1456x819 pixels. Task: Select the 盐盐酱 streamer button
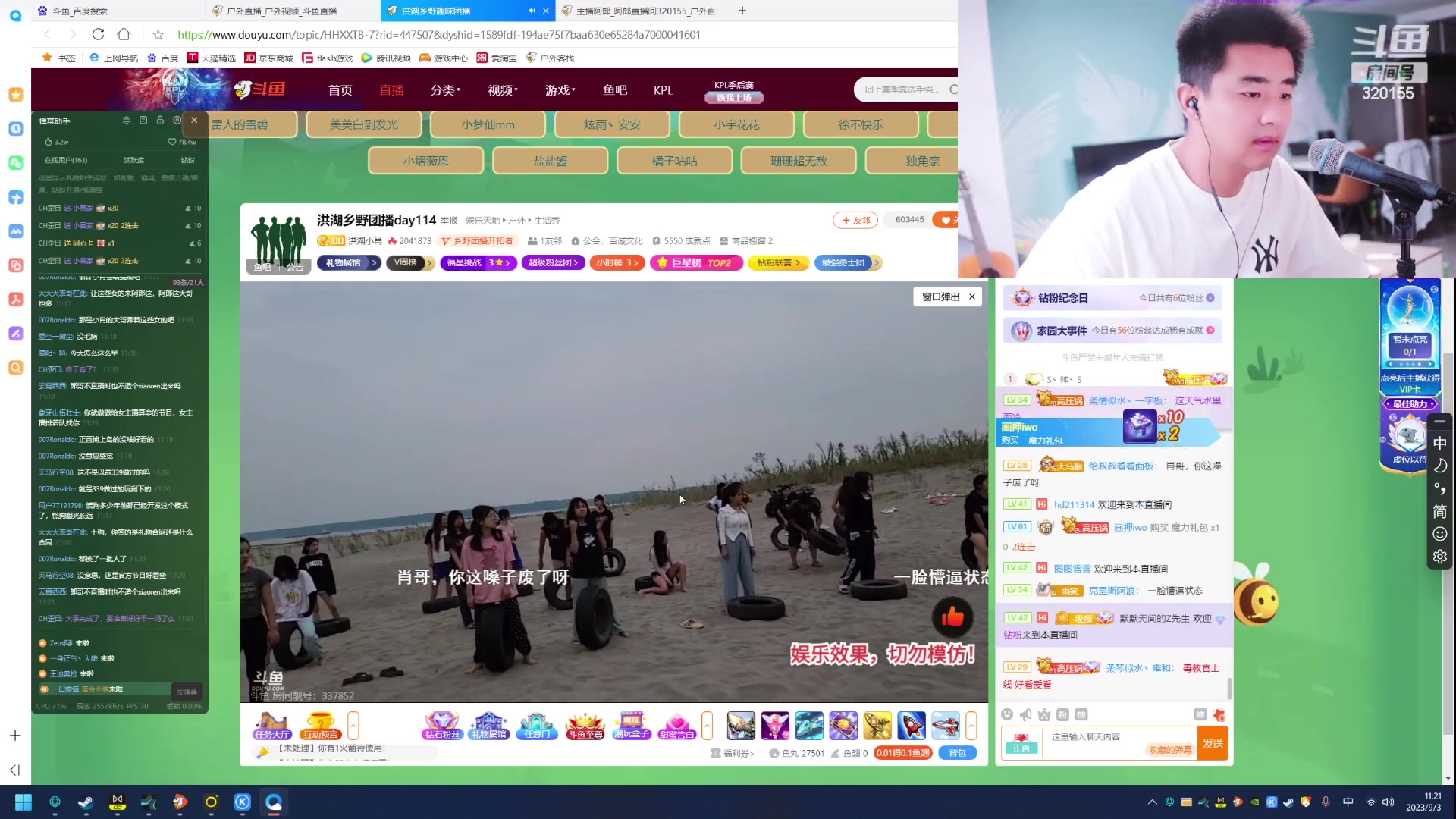click(550, 161)
